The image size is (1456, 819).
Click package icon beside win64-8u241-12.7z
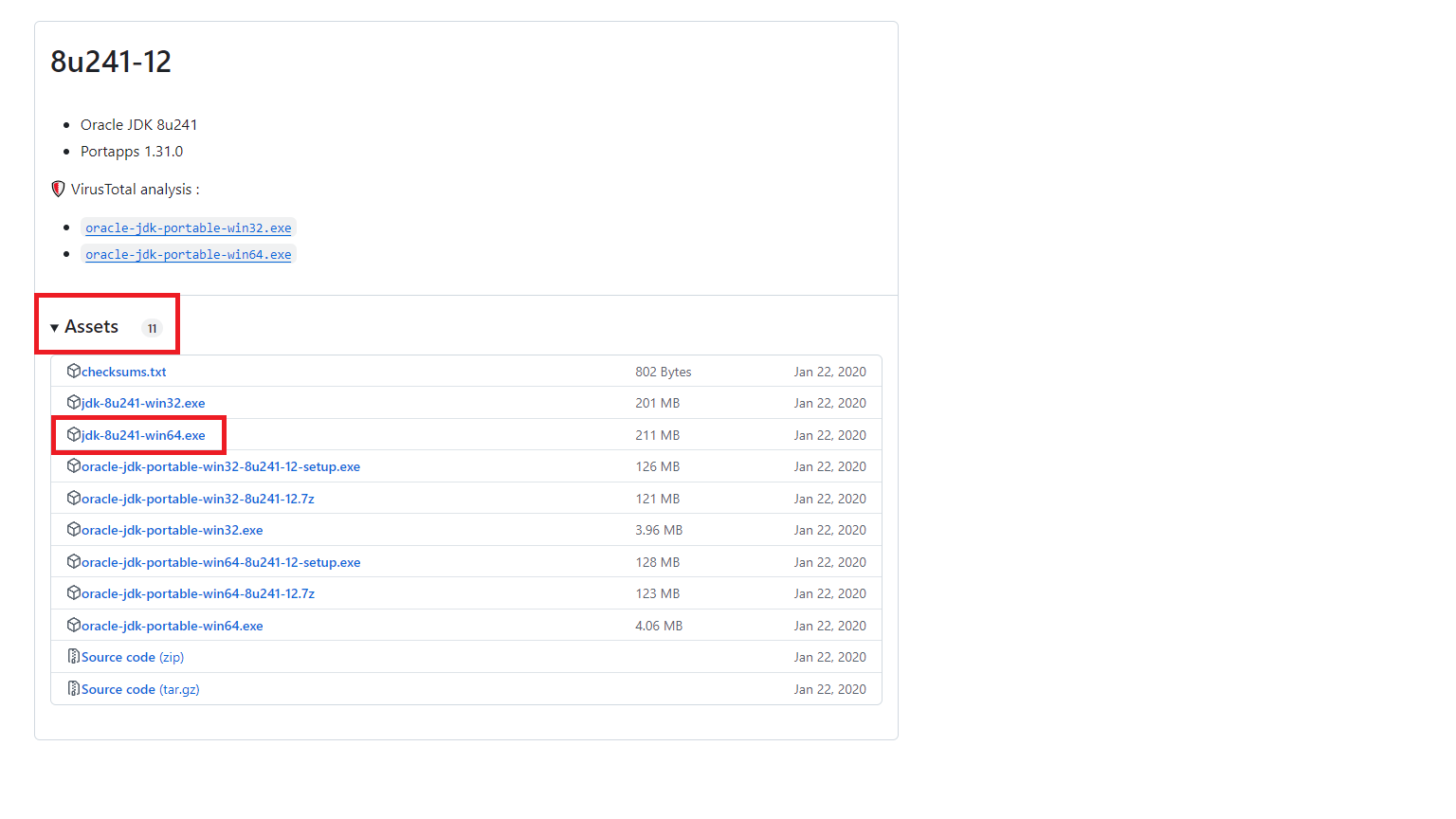[74, 592]
